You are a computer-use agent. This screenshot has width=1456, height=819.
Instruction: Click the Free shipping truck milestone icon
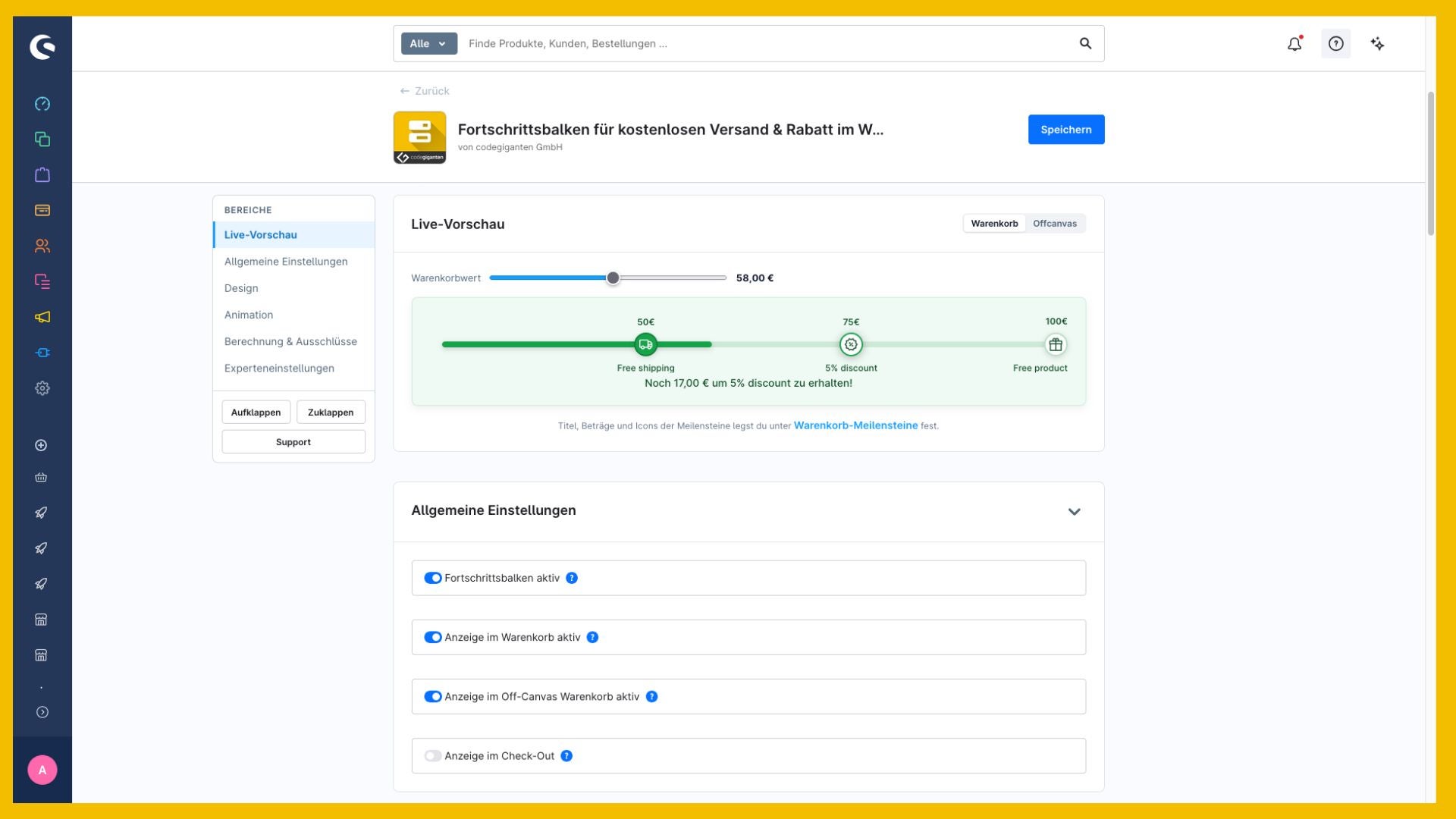click(645, 344)
